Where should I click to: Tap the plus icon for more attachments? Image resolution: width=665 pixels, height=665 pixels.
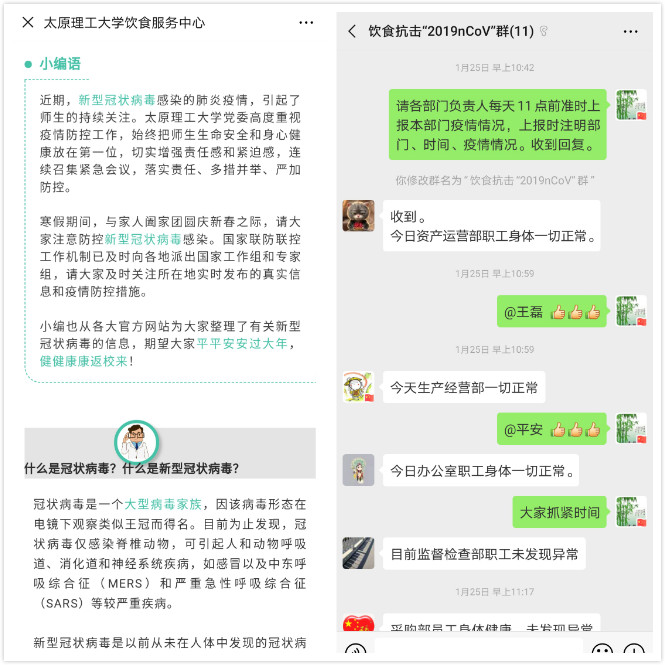pyautogui.click(x=634, y=649)
